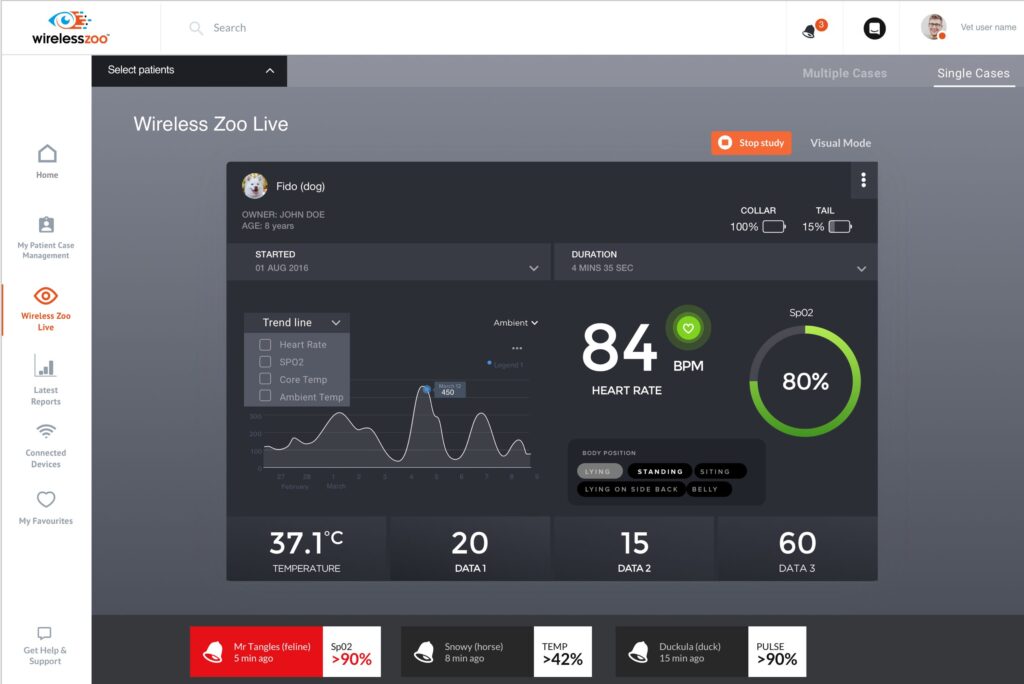Check the Core Temp trend checkbox
The image size is (1024, 684).
(x=265, y=379)
